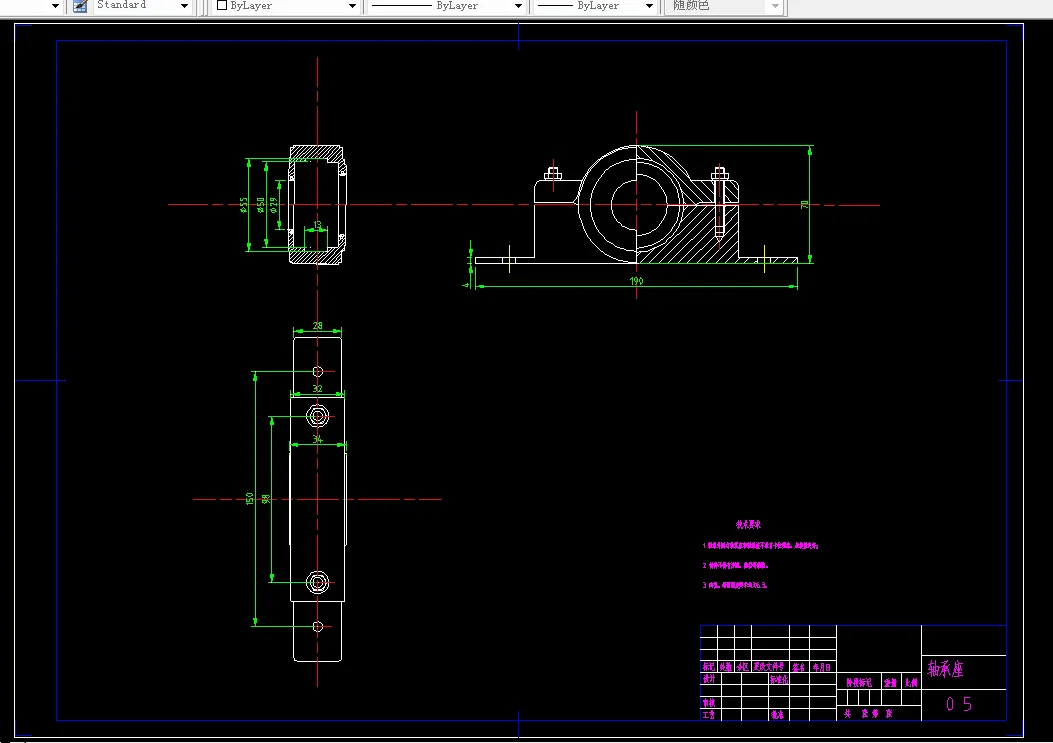
Task: Open the ByLayer lineweight dropdown
Action: [x=649, y=6]
